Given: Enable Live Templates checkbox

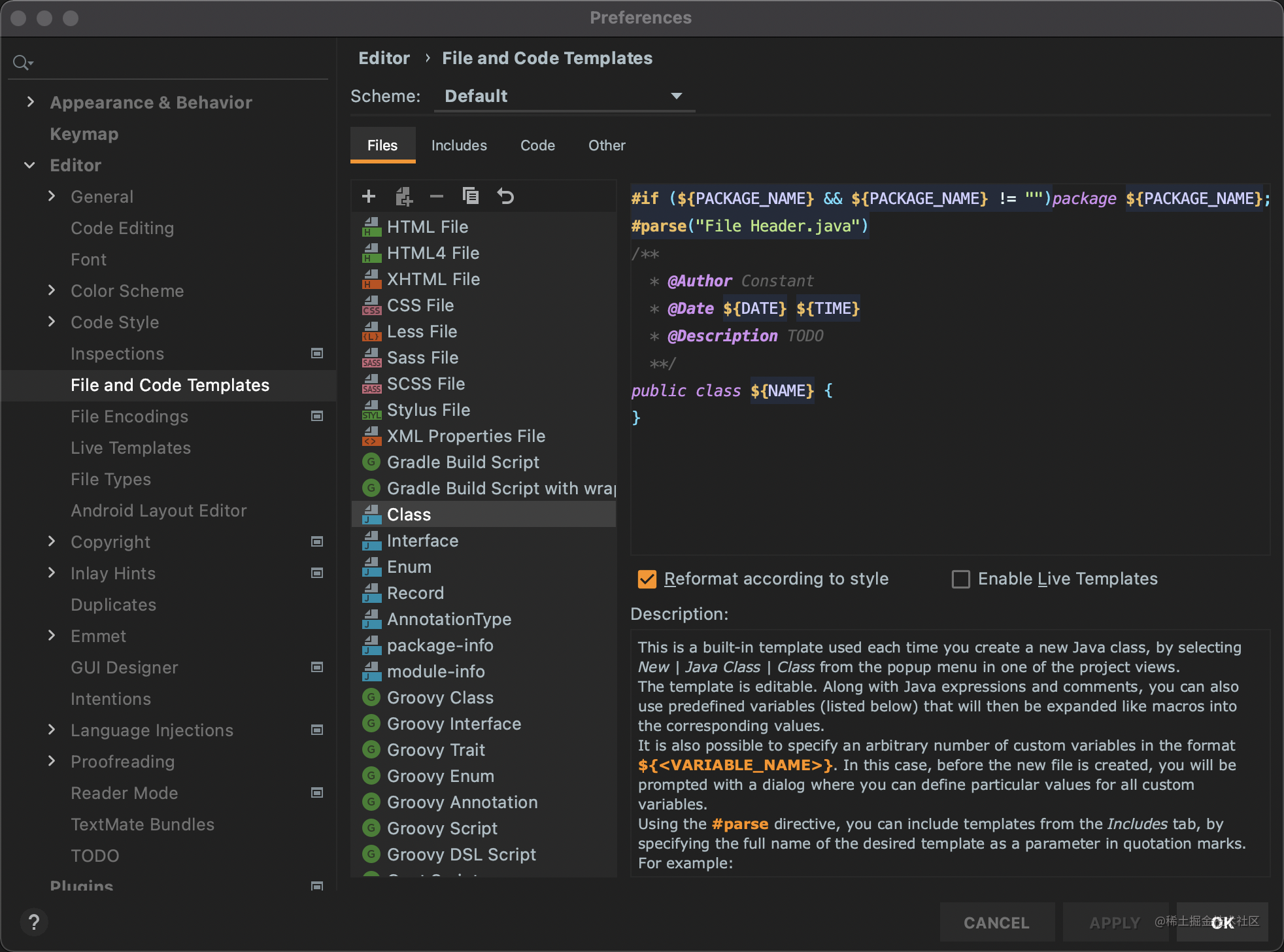Looking at the screenshot, I should point(960,579).
